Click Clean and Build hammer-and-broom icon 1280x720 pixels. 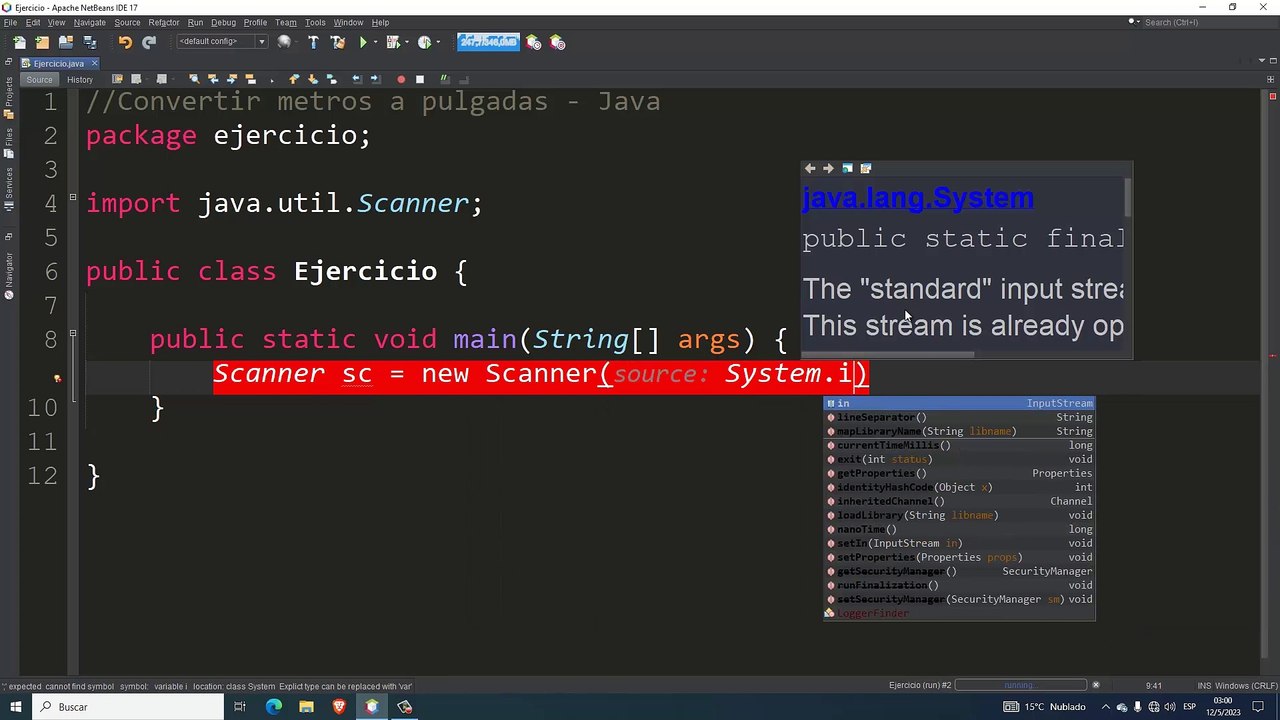337,42
